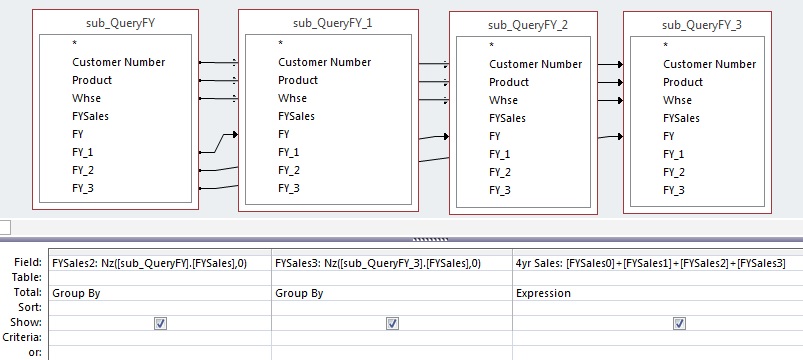The height and width of the screenshot is (360, 803).
Task: Select FY field in sub_QueryFY_1 table
Action: 283,134
